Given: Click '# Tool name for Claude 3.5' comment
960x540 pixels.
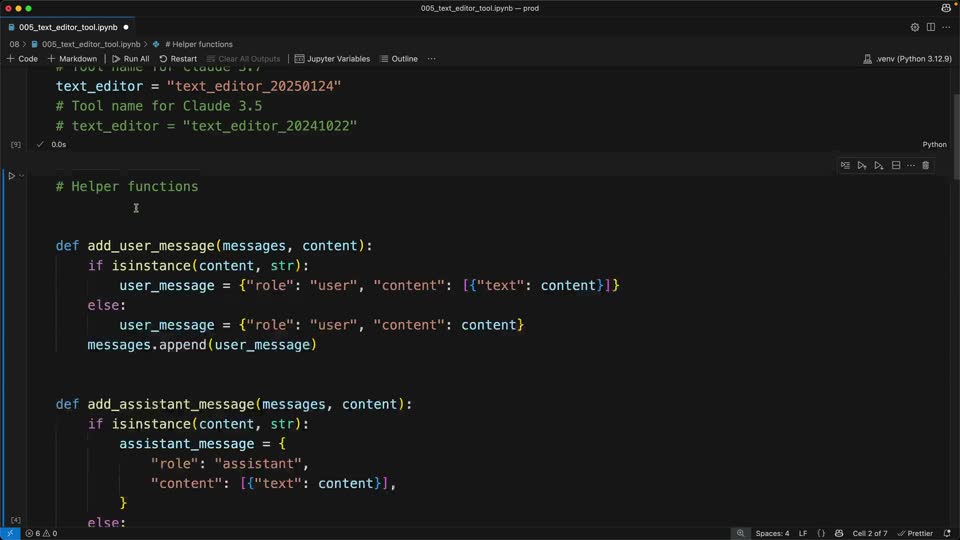Looking at the screenshot, I should coord(159,106).
